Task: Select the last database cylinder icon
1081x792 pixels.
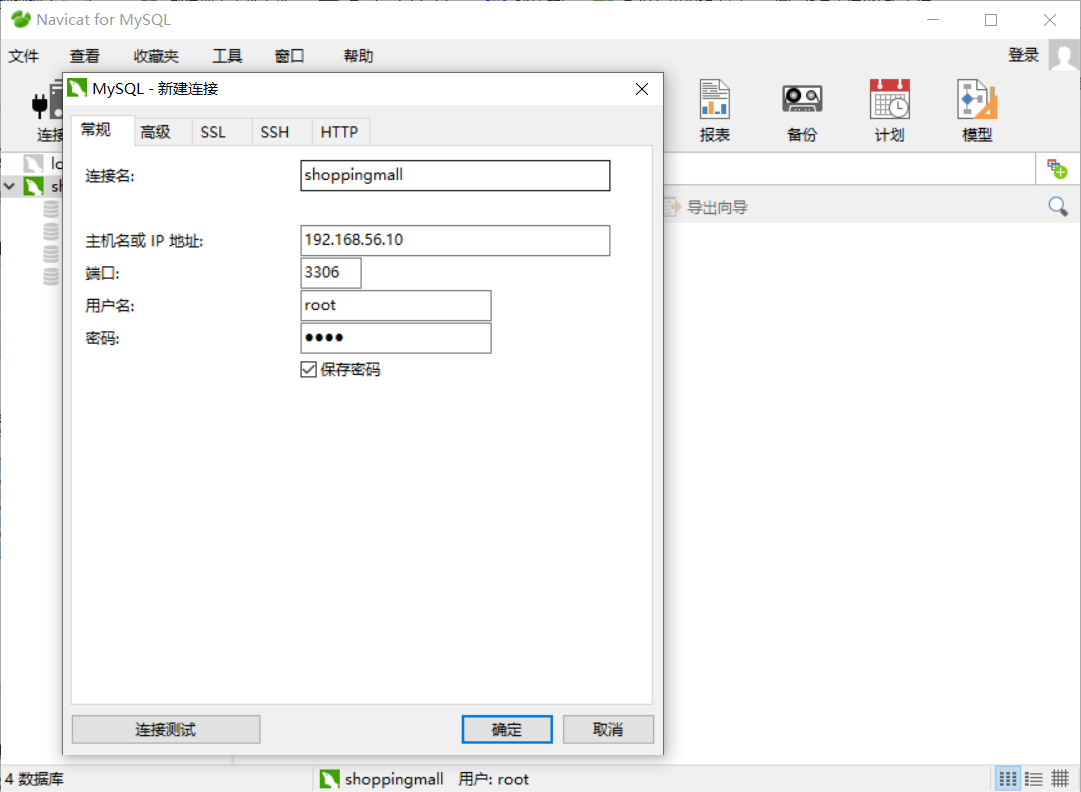Action: [x=51, y=276]
